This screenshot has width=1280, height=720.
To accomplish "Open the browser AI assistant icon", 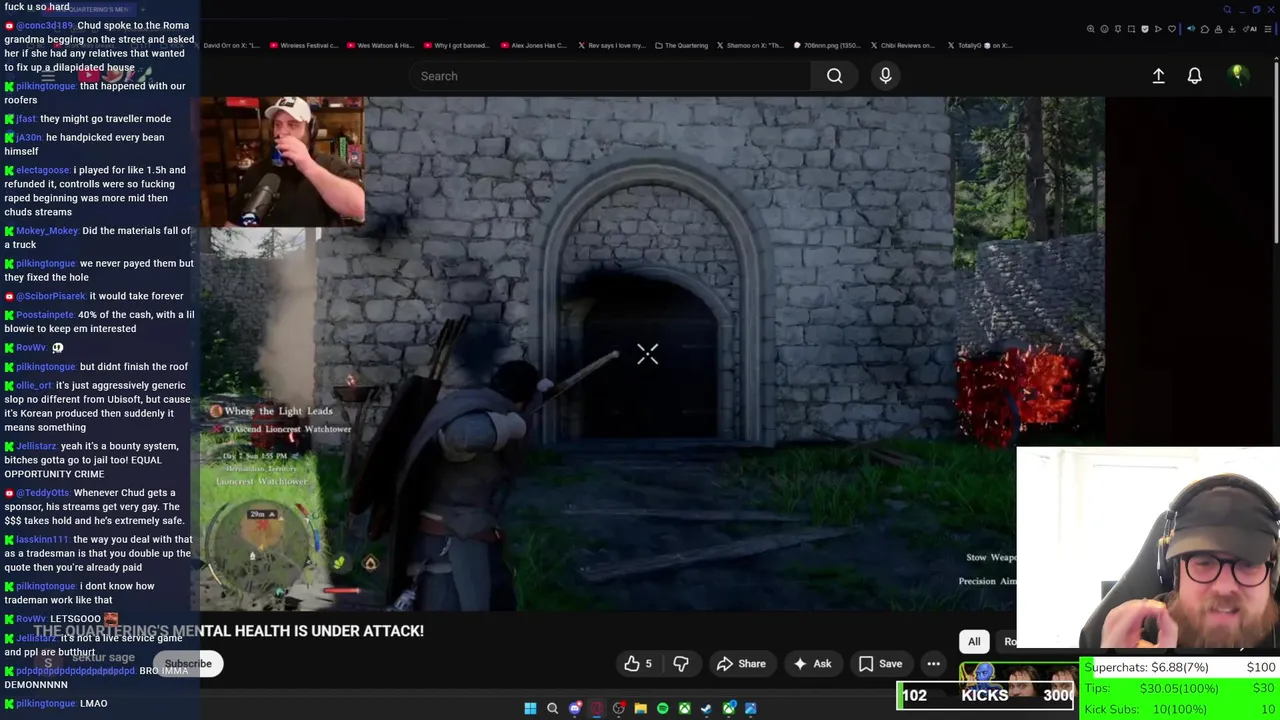I will click(x=1248, y=29).
